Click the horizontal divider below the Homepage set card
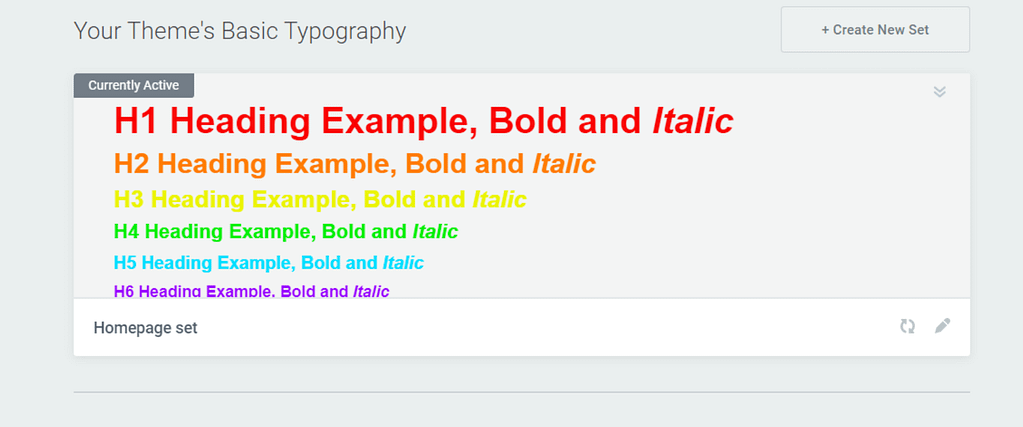The image size is (1023, 427). [521, 392]
